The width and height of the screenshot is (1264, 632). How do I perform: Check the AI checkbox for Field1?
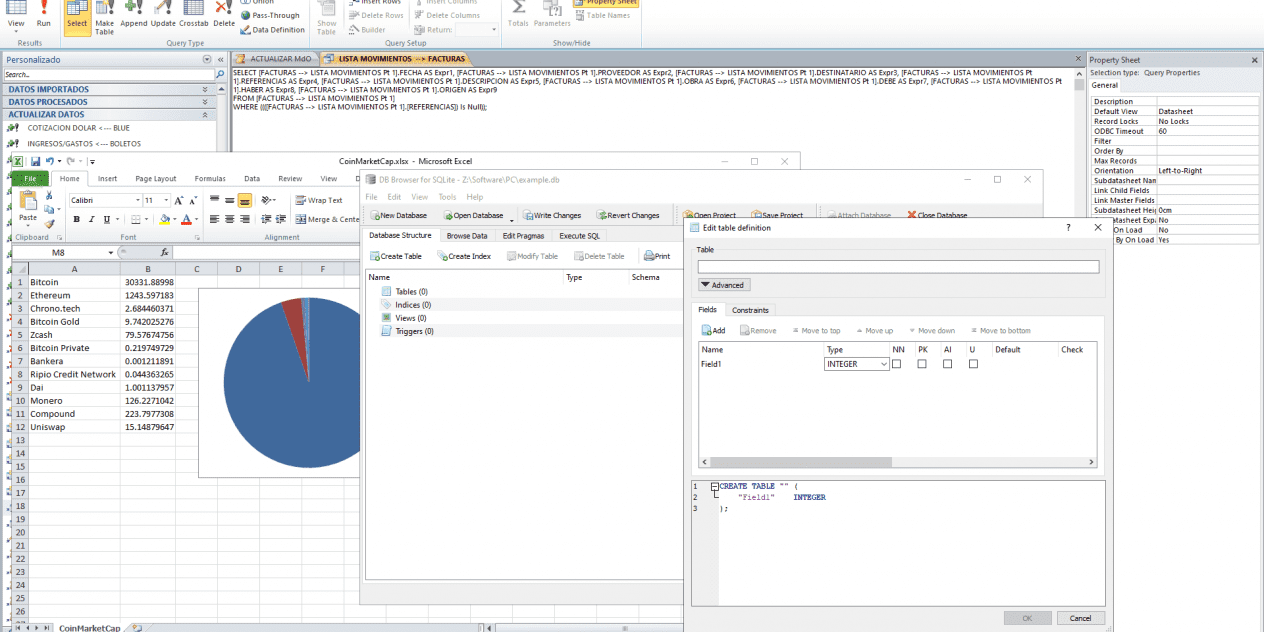coord(947,364)
